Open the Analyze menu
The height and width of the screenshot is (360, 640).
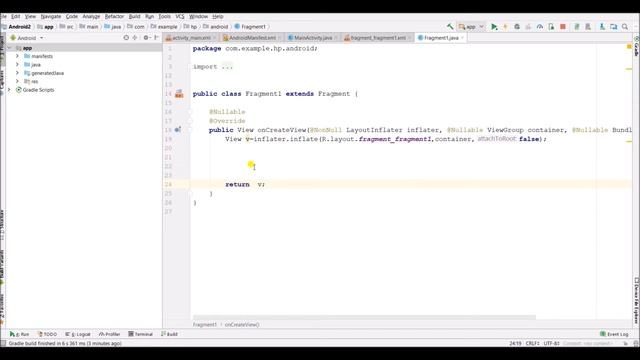pos(91,16)
